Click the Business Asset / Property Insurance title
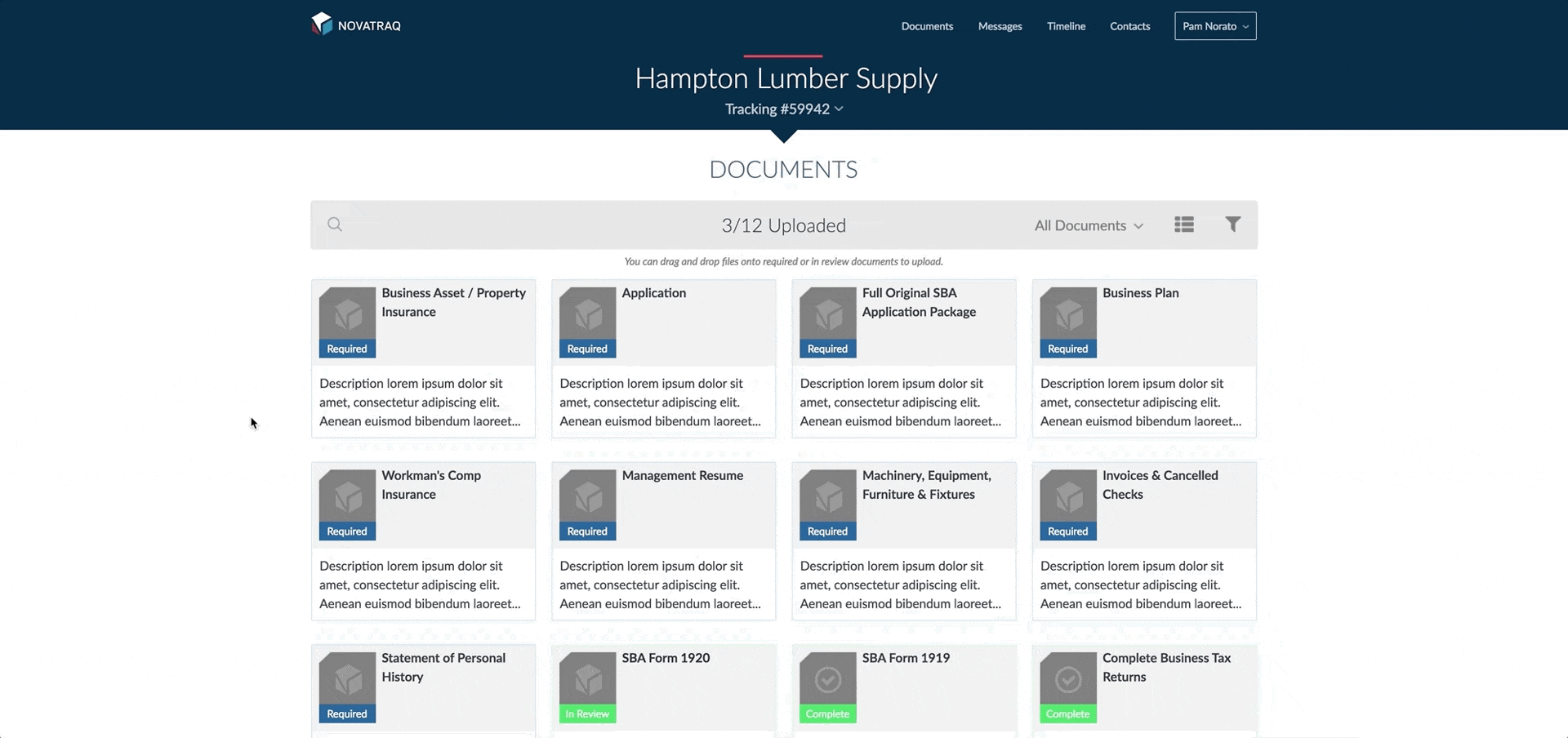This screenshot has width=1568, height=738. tap(453, 302)
